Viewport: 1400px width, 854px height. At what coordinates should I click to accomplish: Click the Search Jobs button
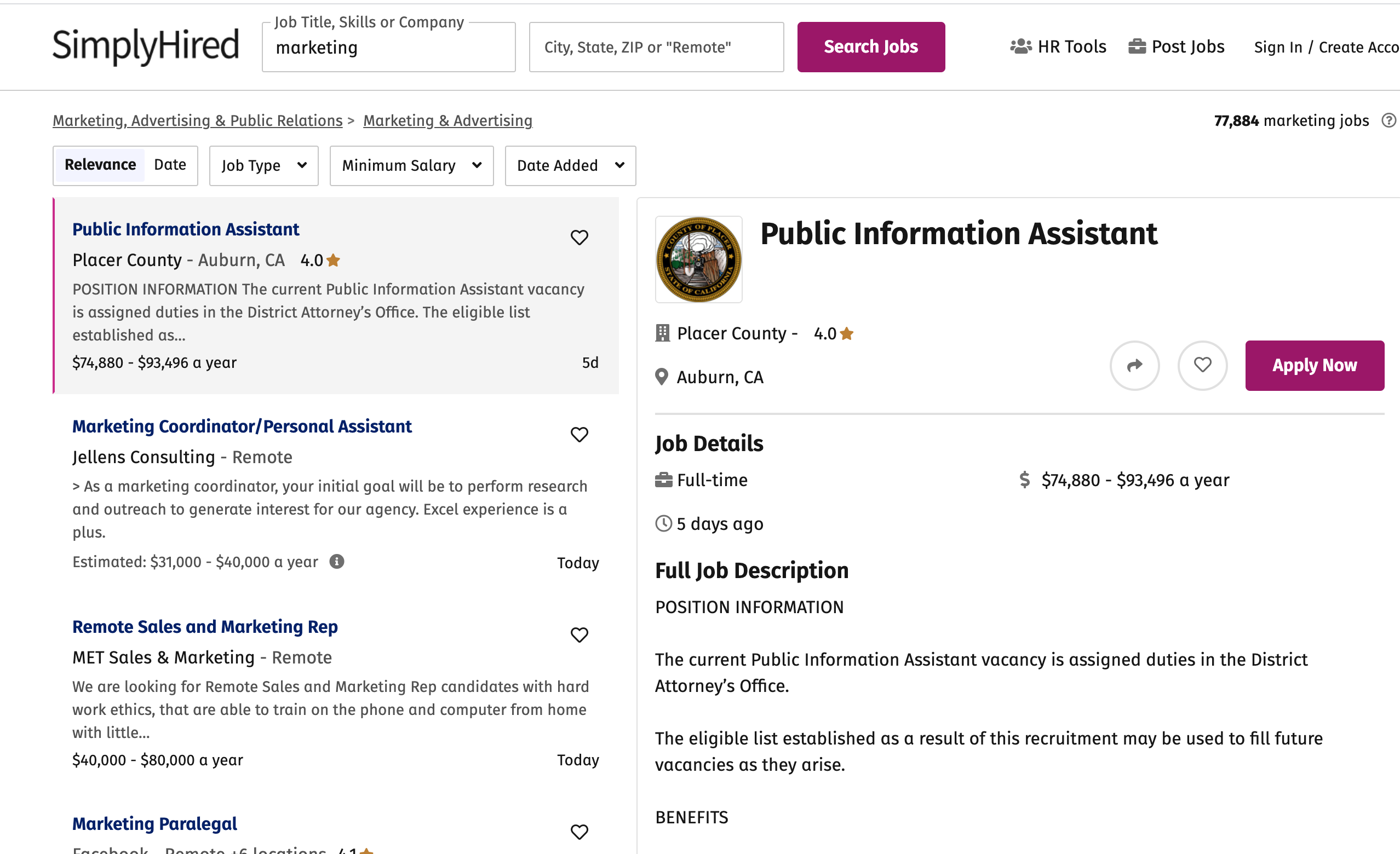pos(870,47)
